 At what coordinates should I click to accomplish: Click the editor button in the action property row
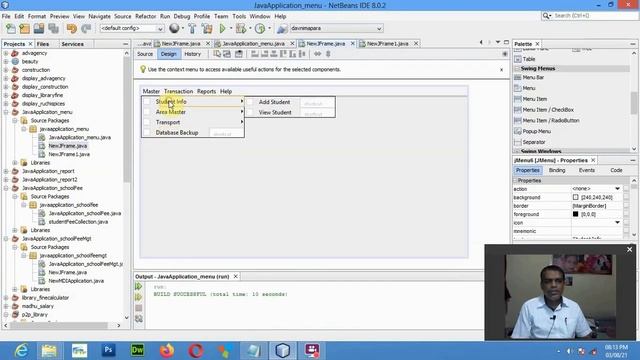coord(627,189)
